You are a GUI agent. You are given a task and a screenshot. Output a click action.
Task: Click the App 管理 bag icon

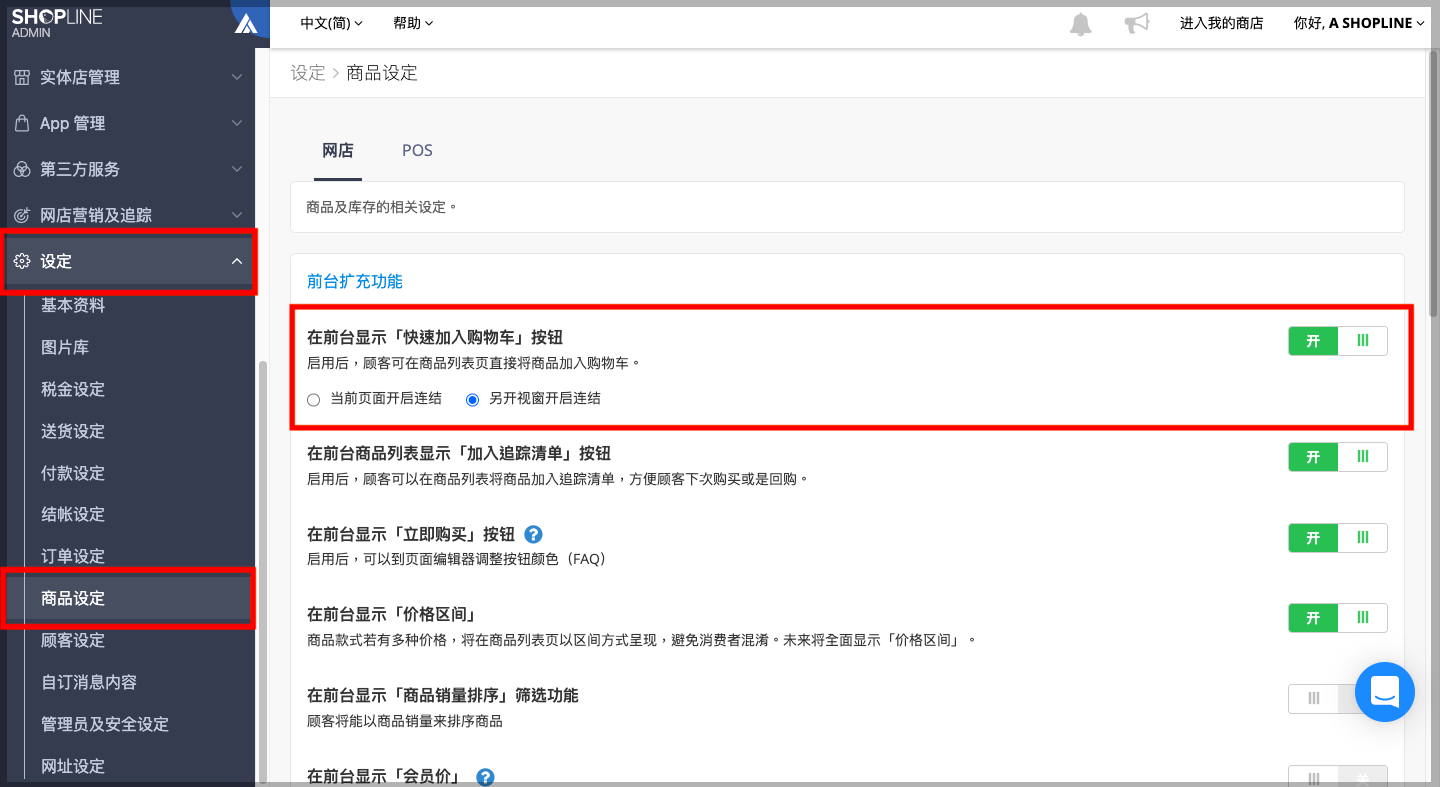pos(21,123)
